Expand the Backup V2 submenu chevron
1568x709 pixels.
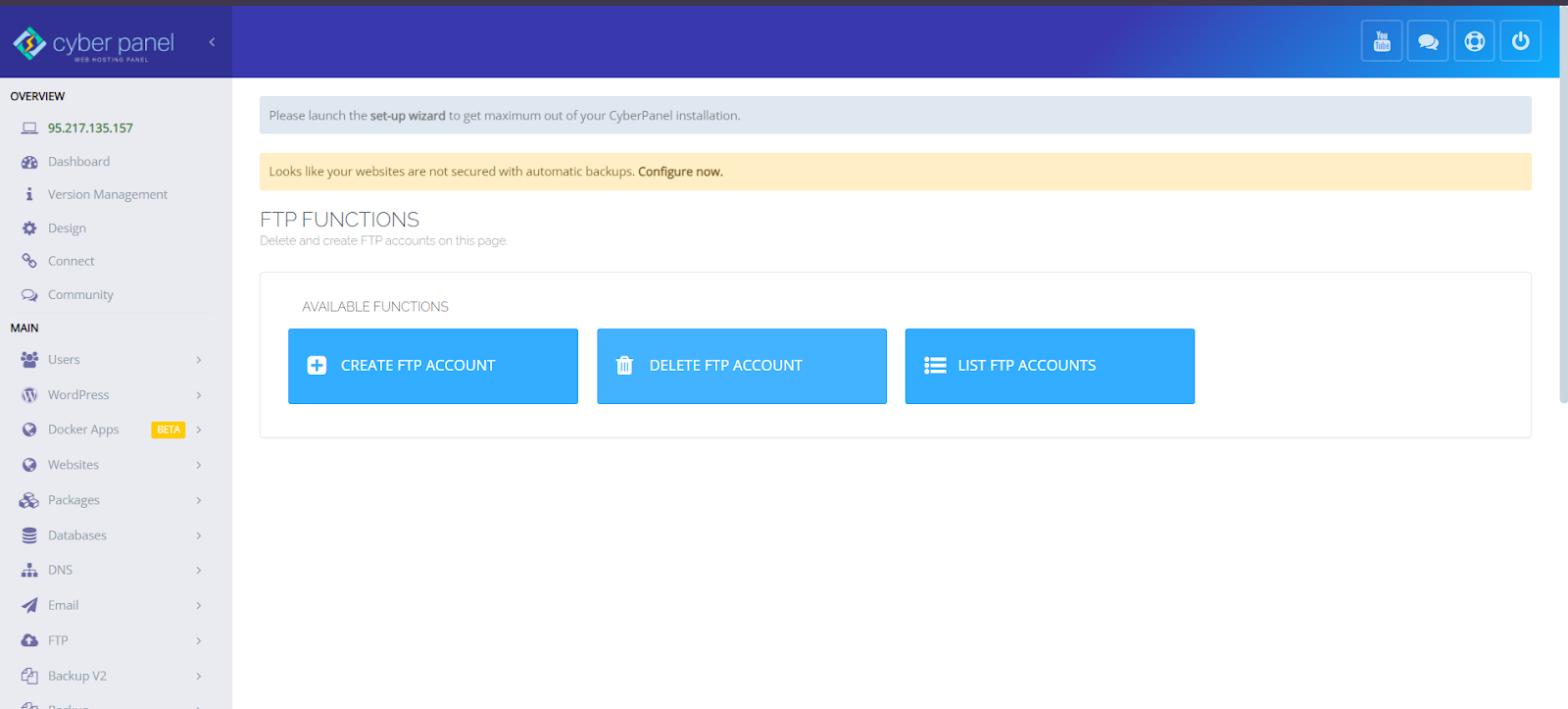(198, 676)
